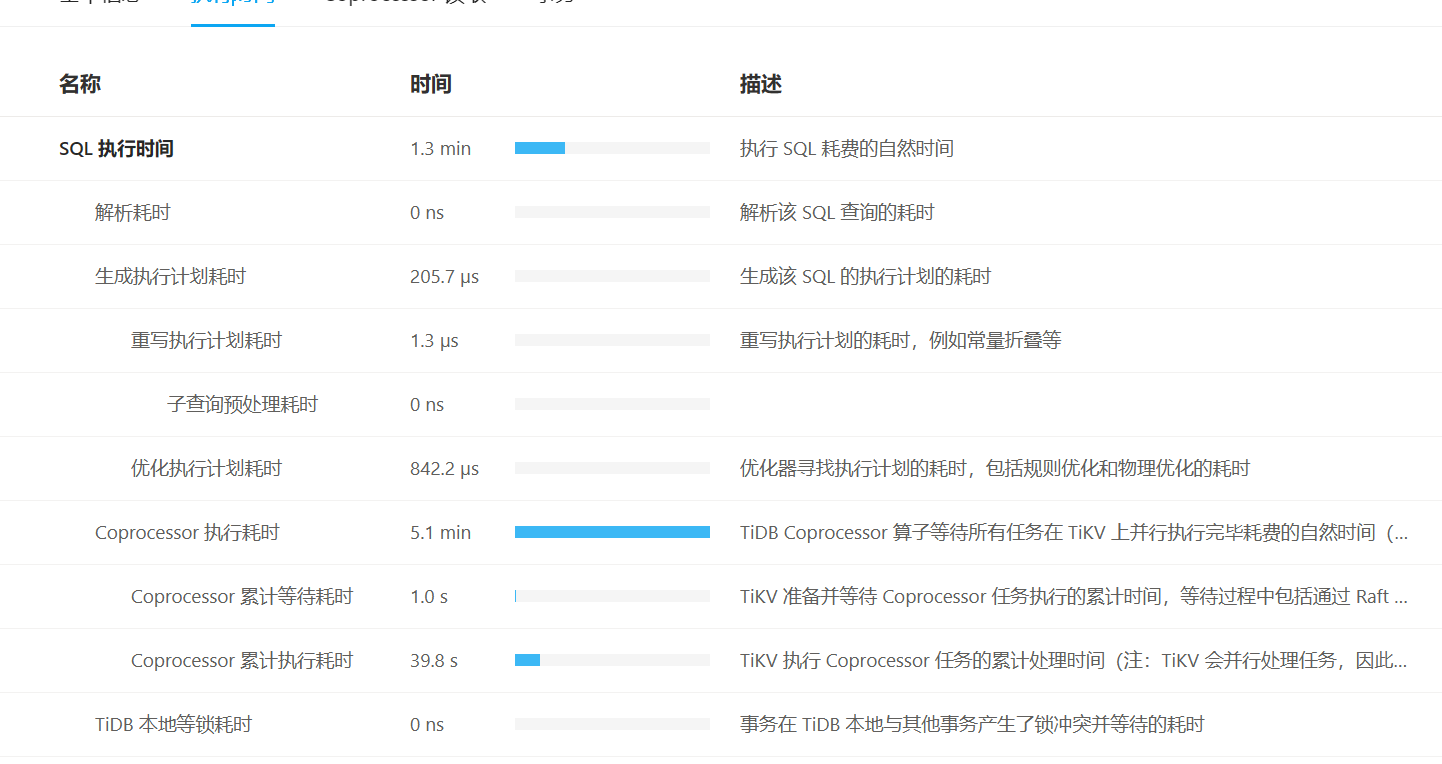Select the TiDB 本地等锁耗时 row label

173,725
